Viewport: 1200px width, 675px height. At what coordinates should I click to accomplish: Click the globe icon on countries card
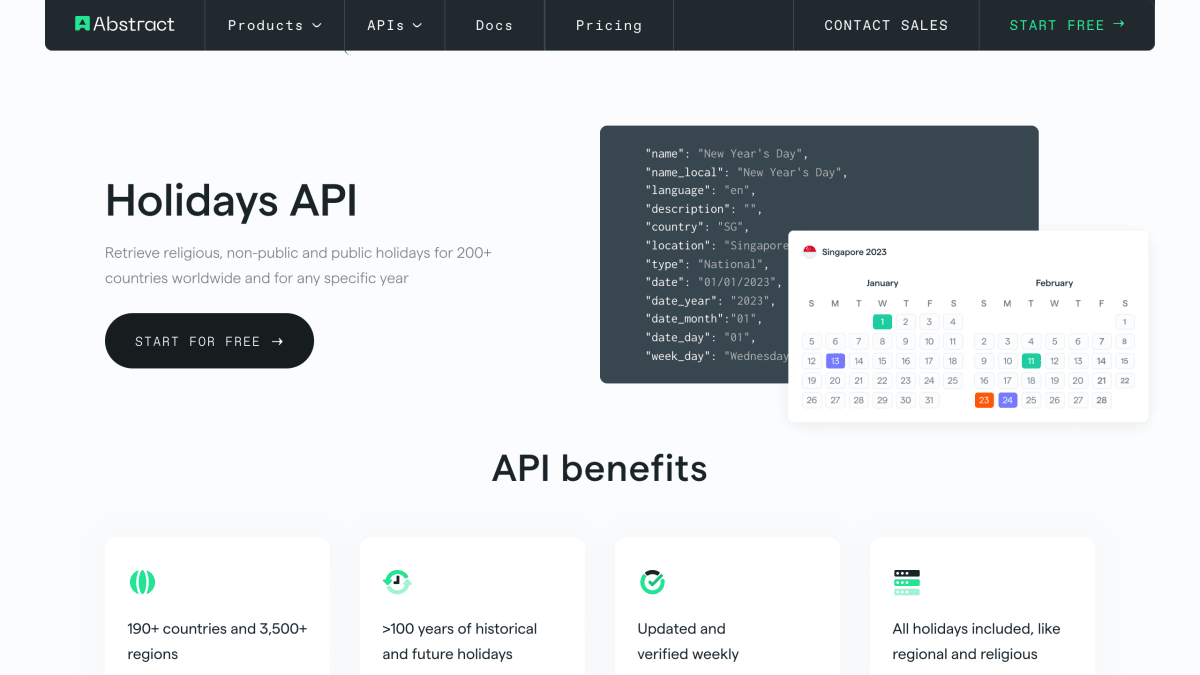pyautogui.click(x=142, y=582)
